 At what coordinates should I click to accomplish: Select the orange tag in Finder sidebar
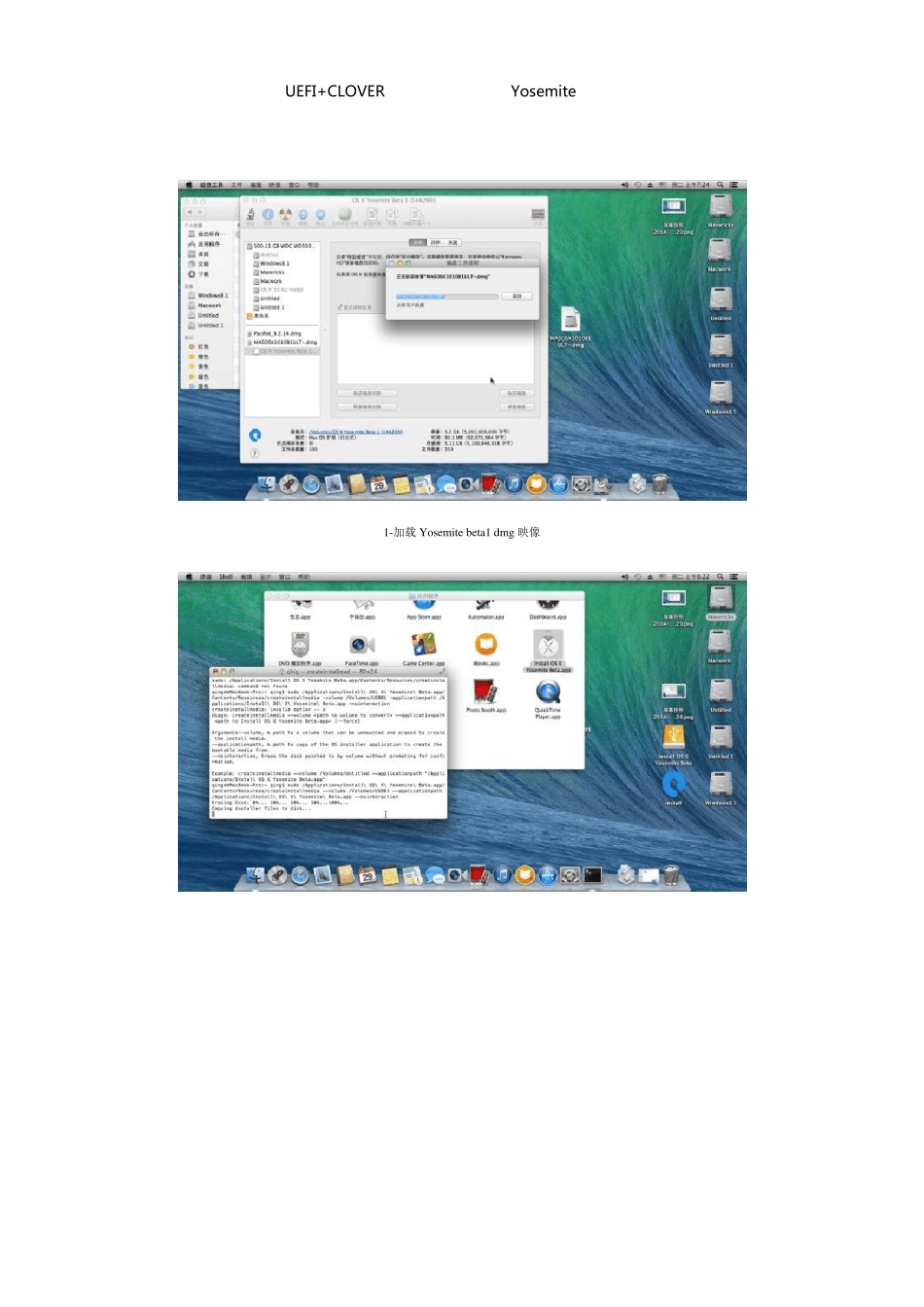198,357
